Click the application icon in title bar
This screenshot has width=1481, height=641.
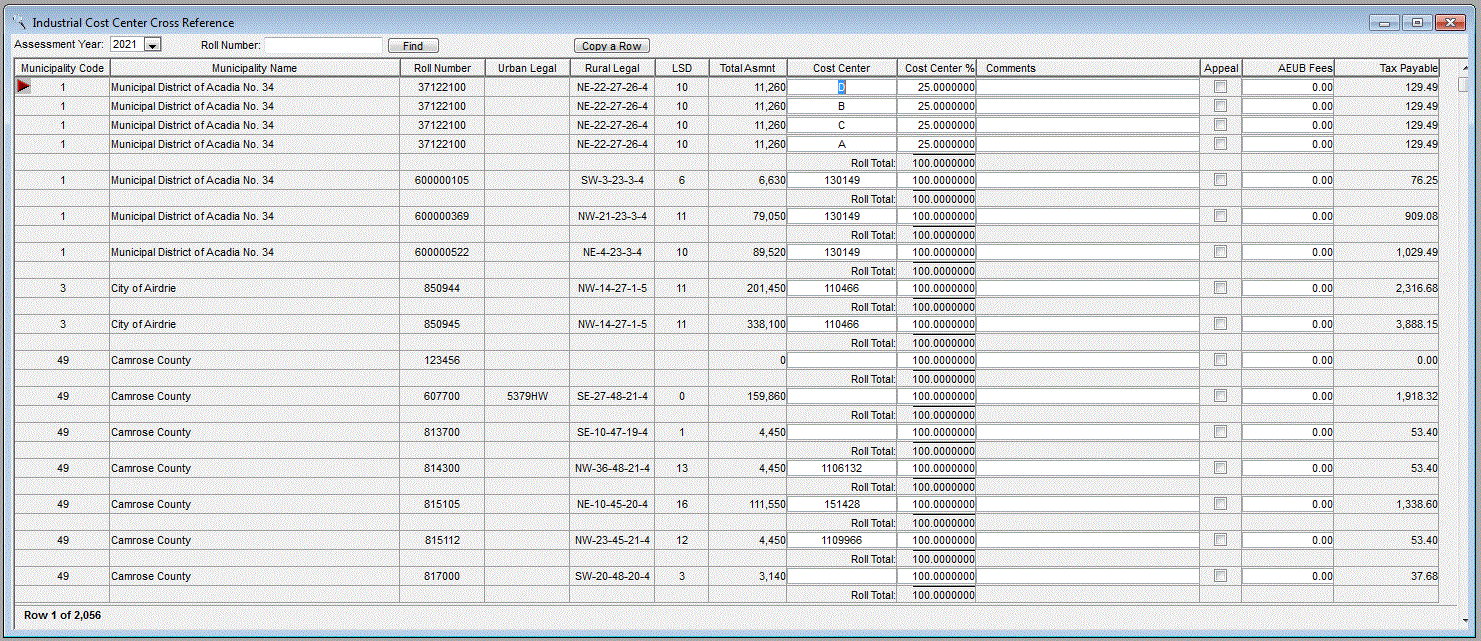coord(19,22)
